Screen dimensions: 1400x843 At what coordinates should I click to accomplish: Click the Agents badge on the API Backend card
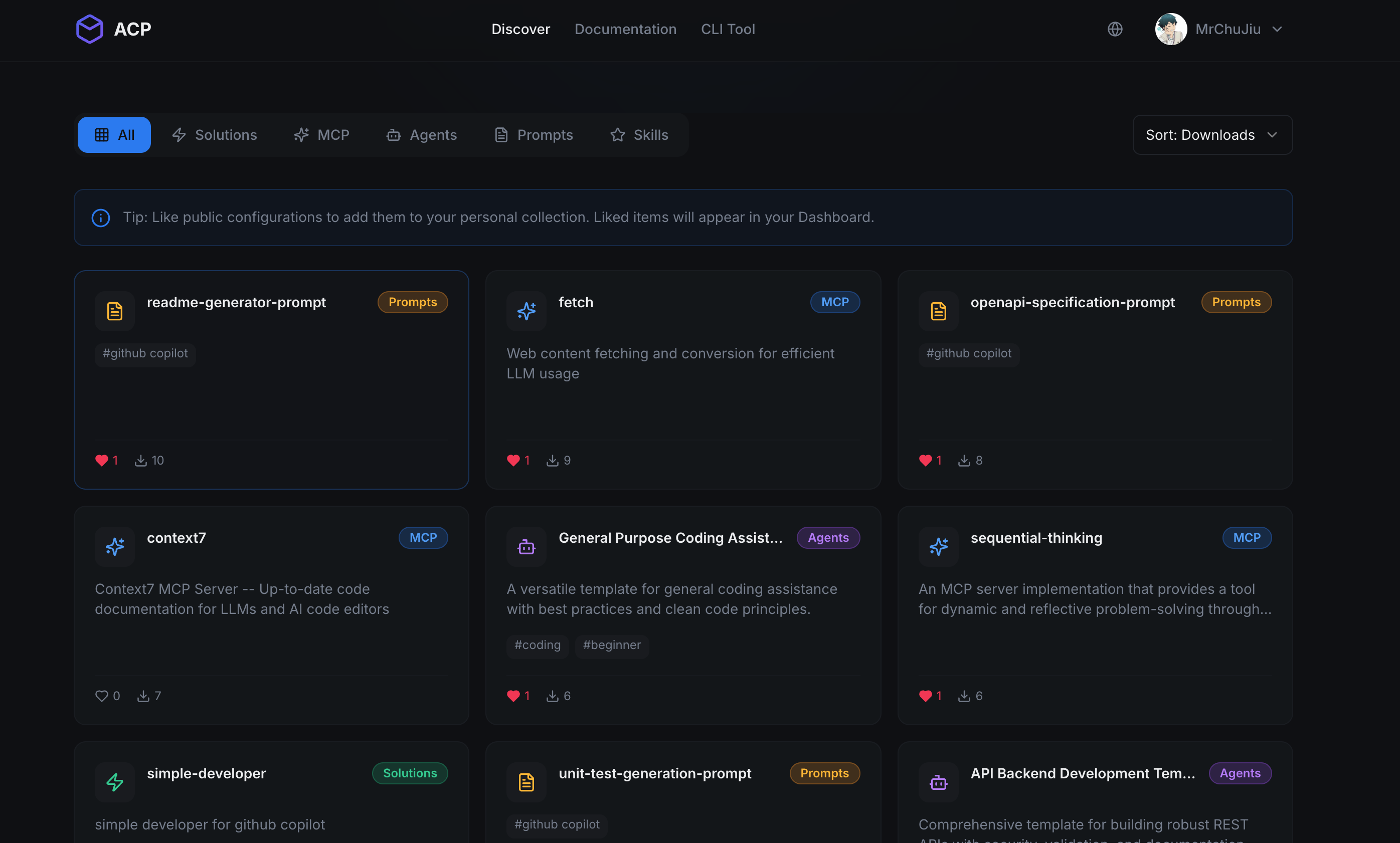(x=1240, y=773)
